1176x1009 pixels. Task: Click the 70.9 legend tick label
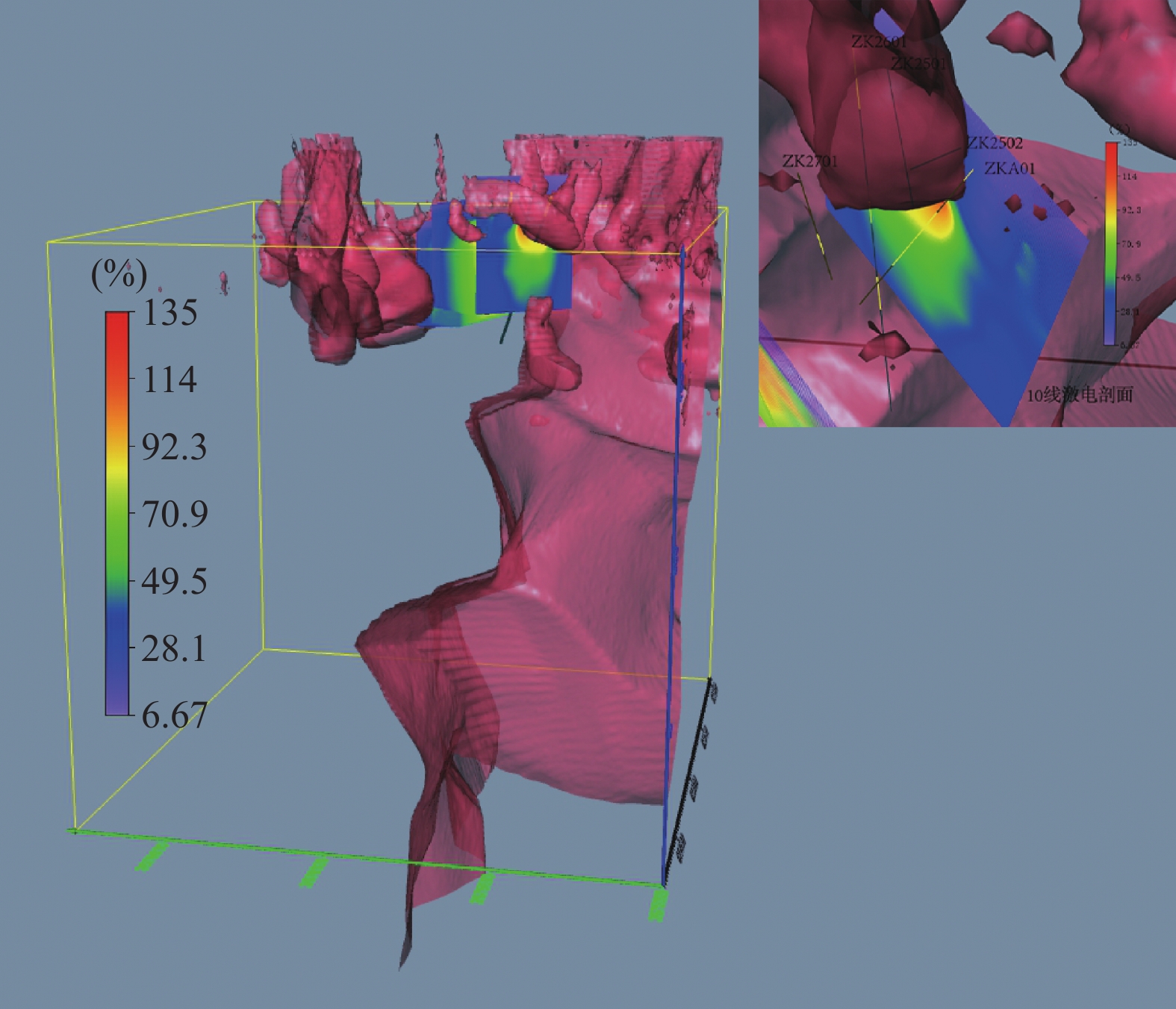pos(174,515)
